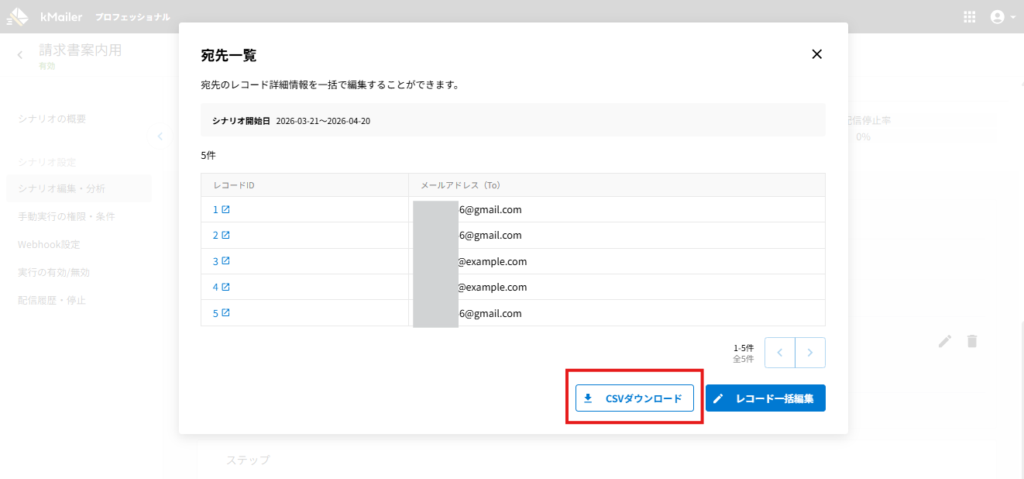Open record ID 1 external link
The height and width of the screenshot is (479, 1024).
tap(221, 210)
